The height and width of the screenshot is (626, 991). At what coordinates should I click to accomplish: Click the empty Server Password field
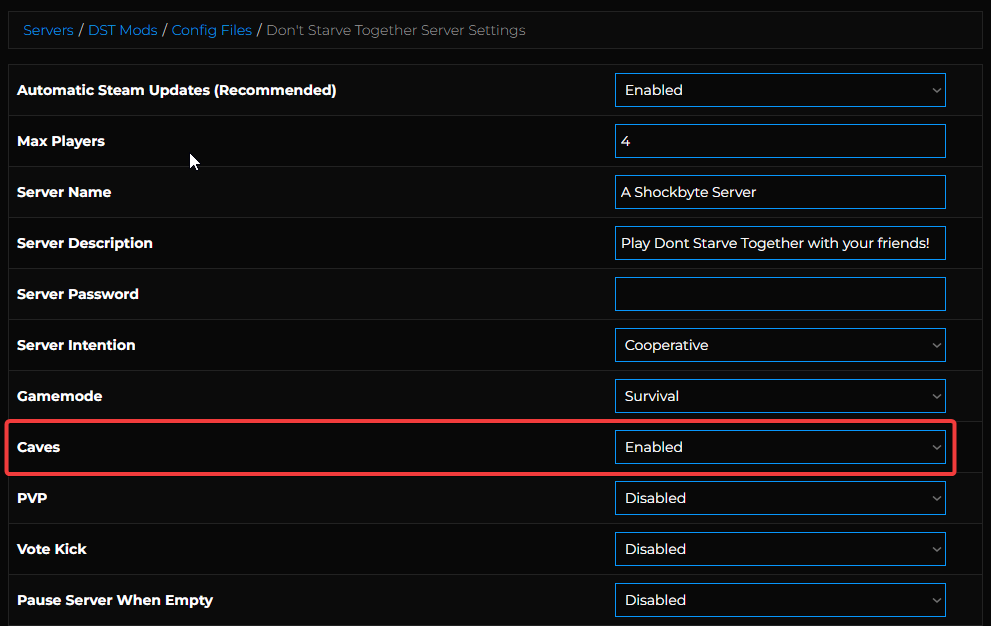780,293
